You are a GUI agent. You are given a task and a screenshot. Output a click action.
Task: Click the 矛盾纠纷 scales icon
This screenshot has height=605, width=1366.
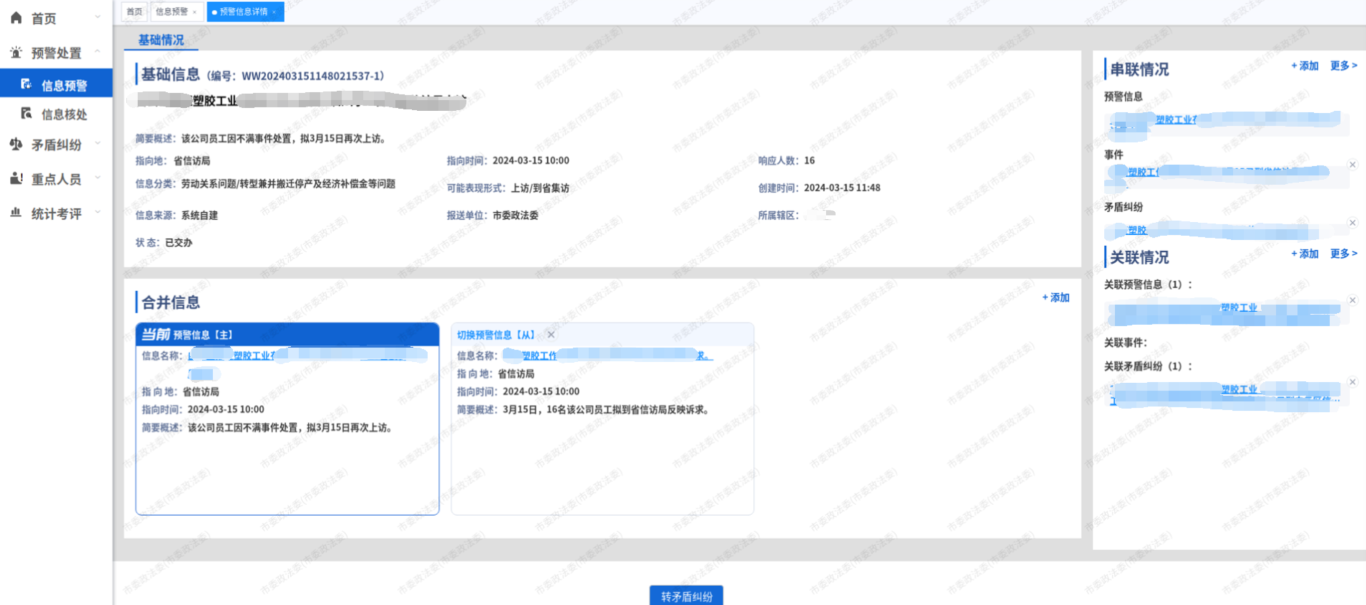click(15, 144)
